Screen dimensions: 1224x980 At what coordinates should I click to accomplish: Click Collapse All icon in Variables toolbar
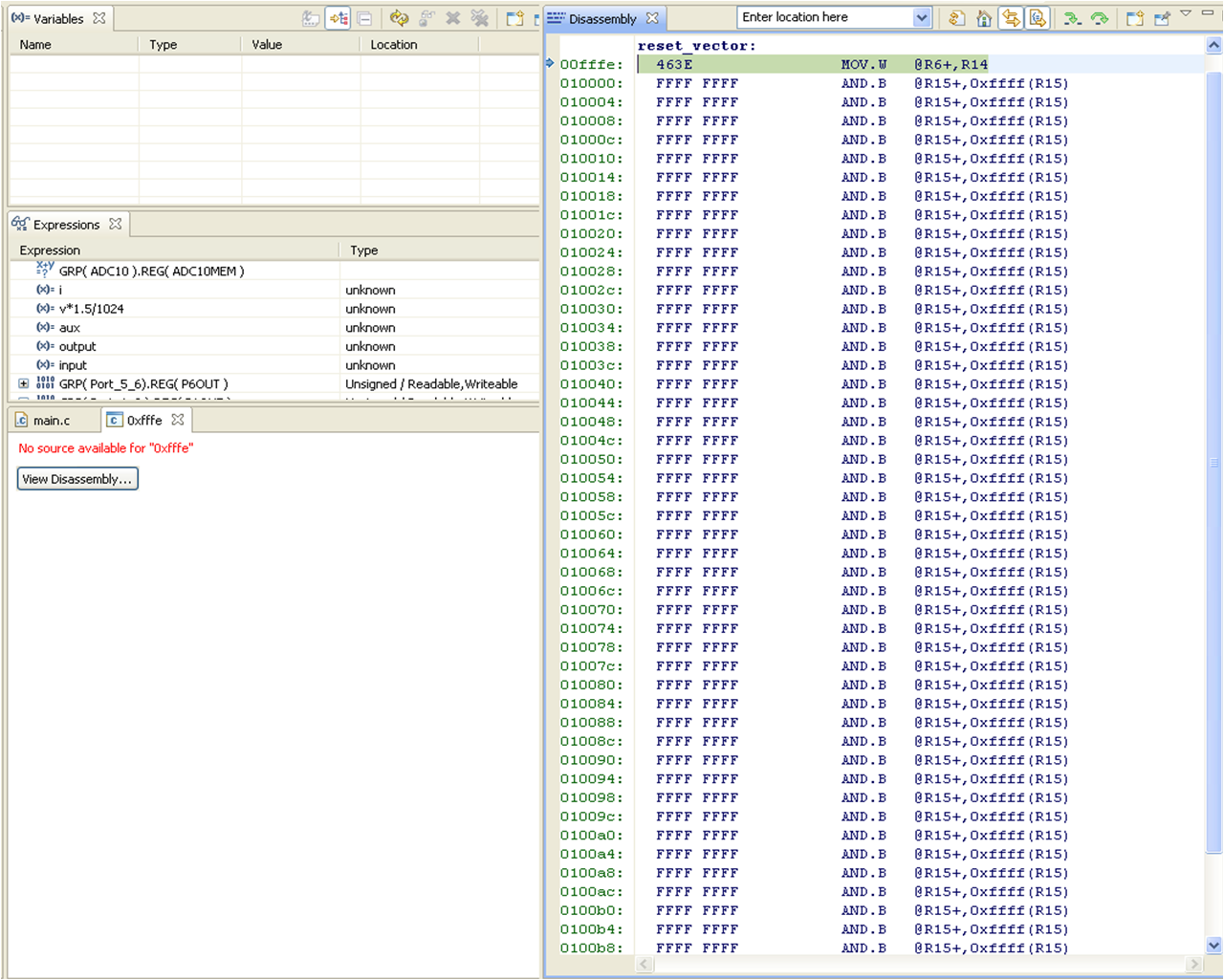point(364,18)
